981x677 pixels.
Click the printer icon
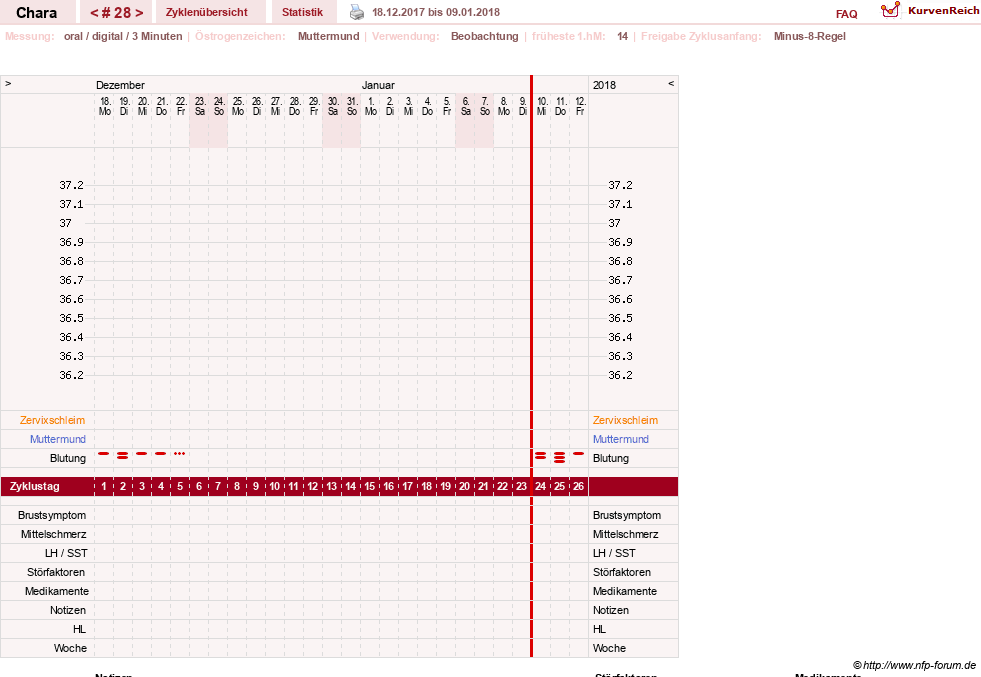coord(357,12)
